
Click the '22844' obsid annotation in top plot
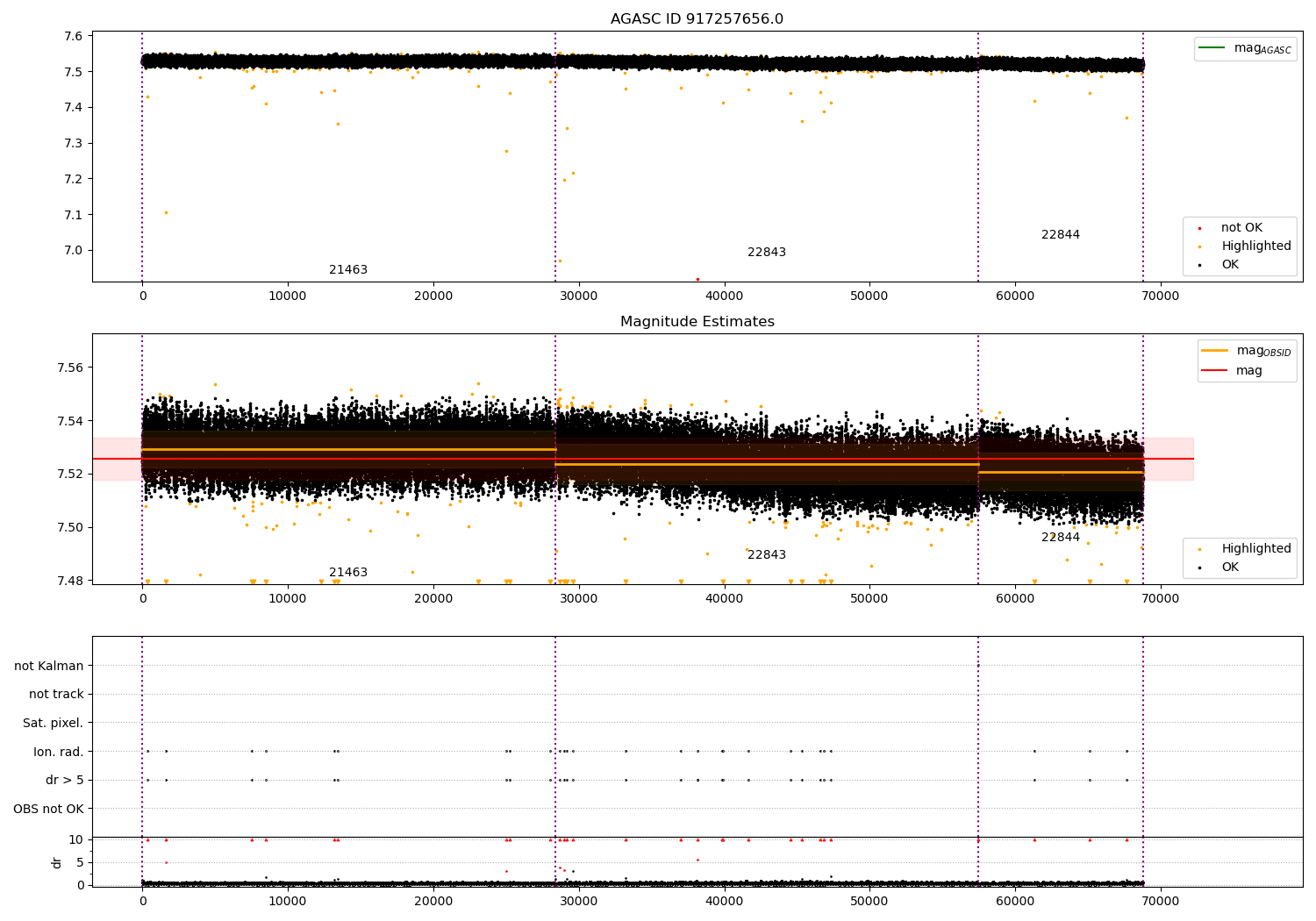click(1061, 235)
